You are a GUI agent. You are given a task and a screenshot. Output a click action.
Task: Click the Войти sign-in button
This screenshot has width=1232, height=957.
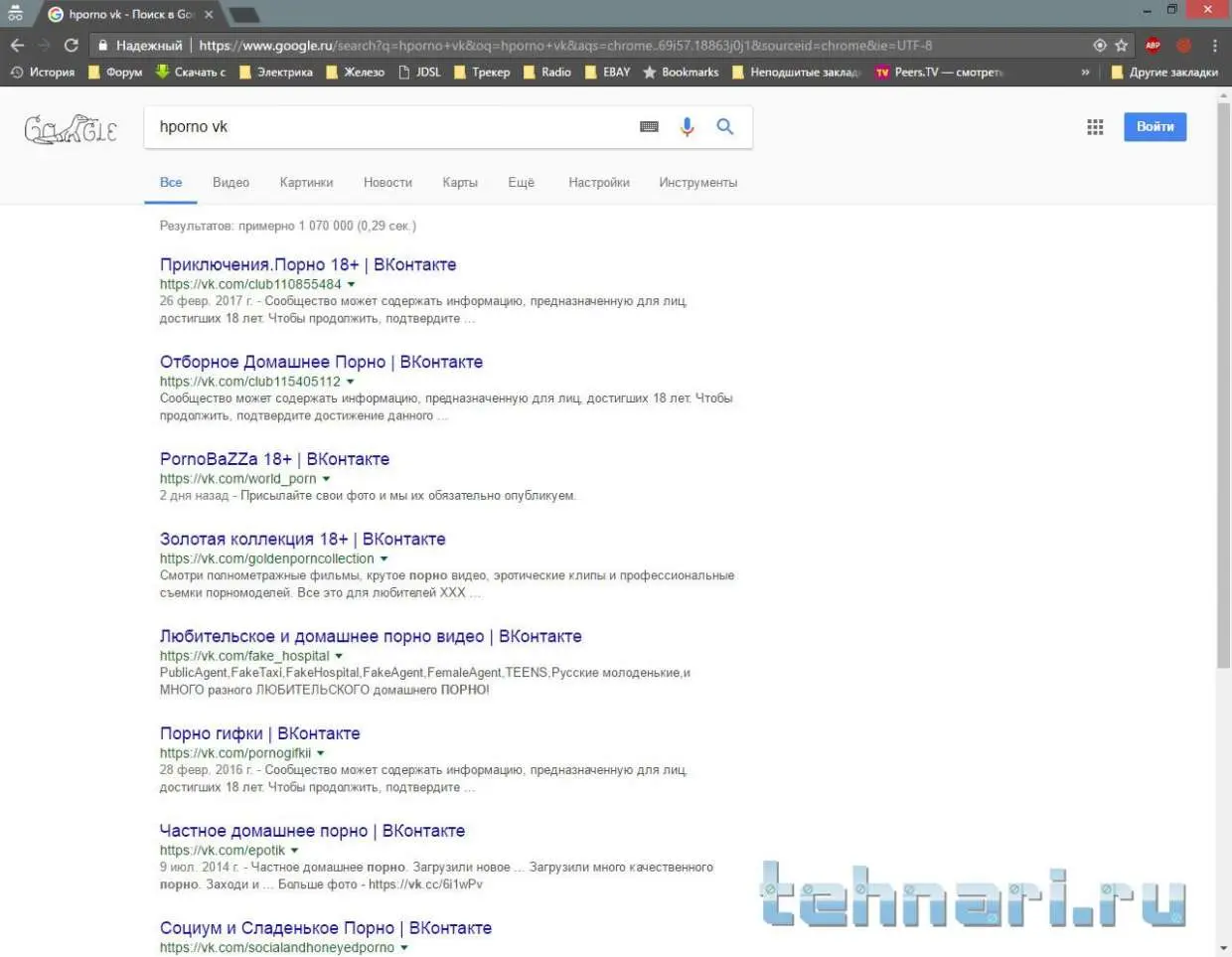1155,126
